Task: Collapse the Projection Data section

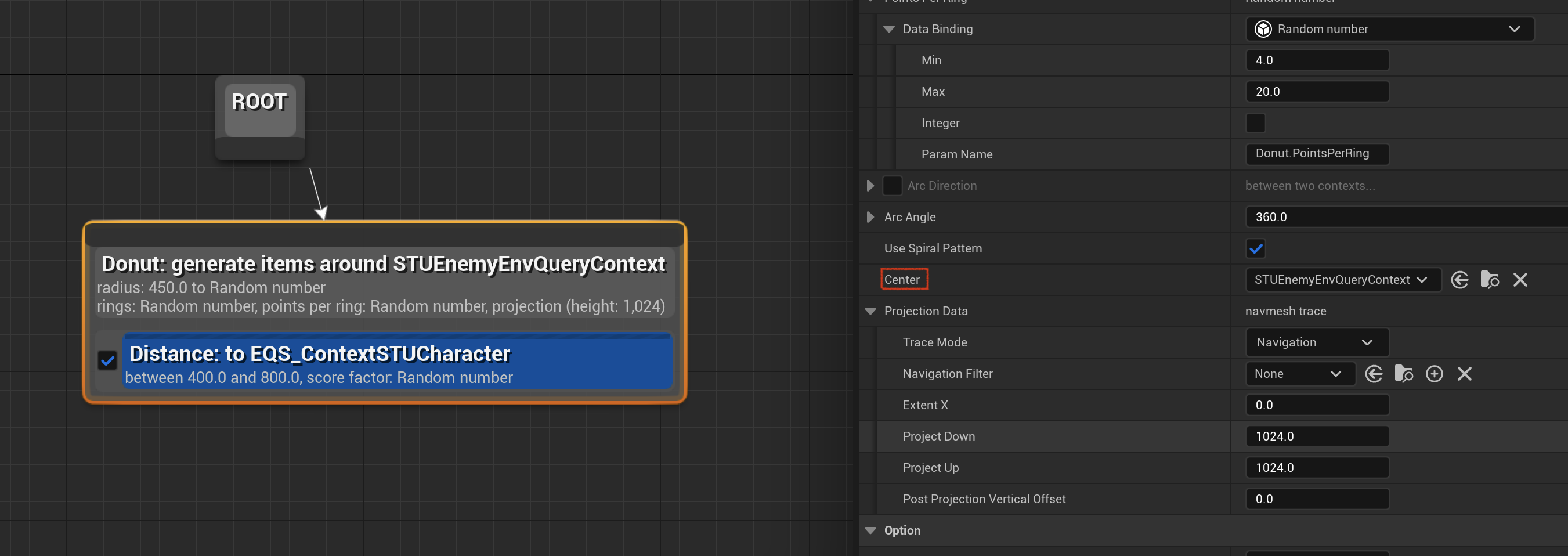Action: [x=870, y=311]
